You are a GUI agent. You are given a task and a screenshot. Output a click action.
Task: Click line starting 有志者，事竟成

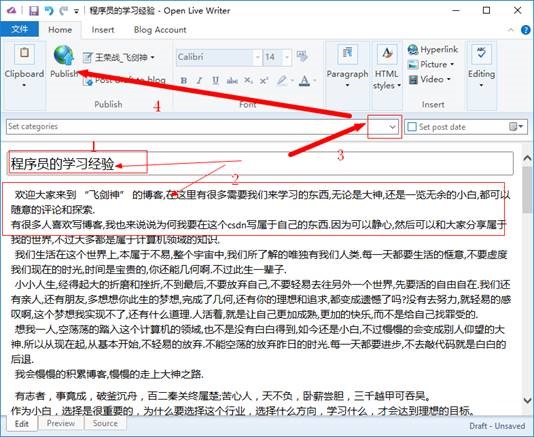223,396
